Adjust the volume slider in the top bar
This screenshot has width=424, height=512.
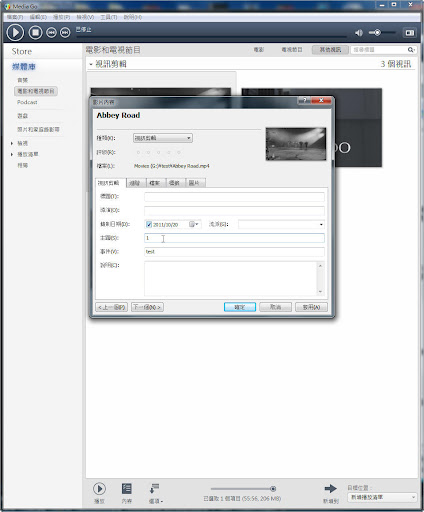click(x=382, y=33)
